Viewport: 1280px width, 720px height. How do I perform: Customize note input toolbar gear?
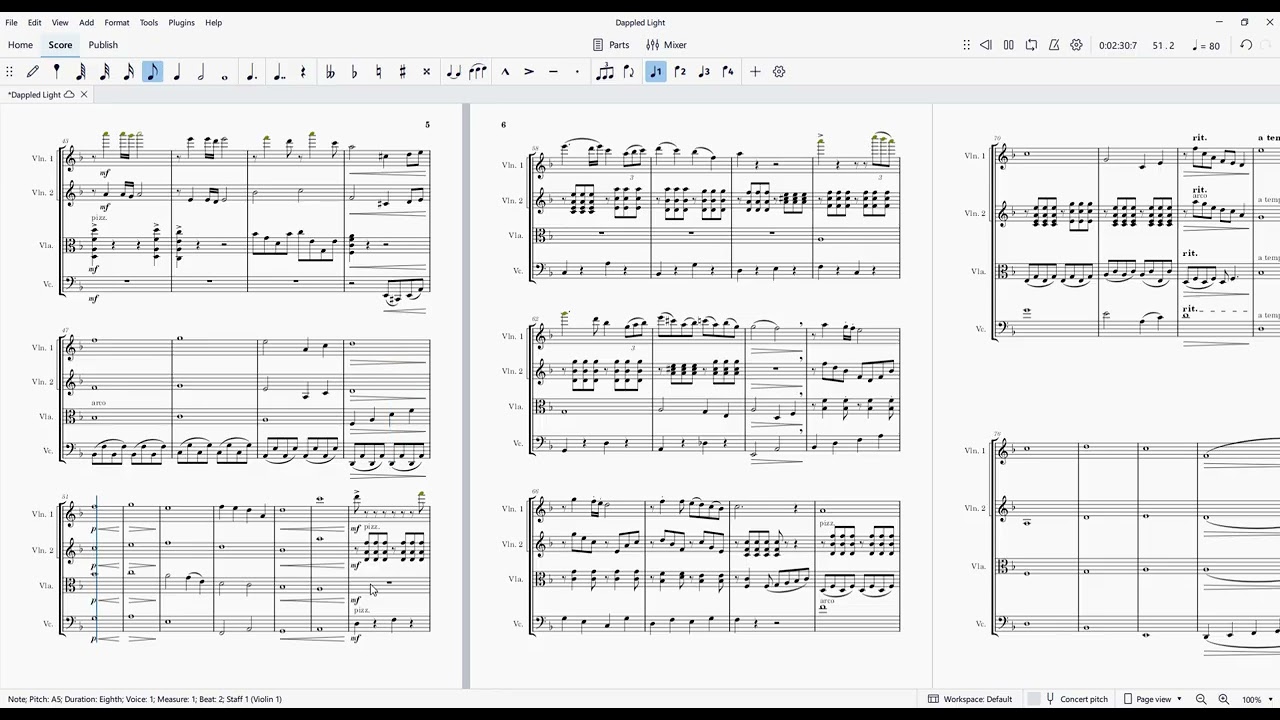pos(779,72)
